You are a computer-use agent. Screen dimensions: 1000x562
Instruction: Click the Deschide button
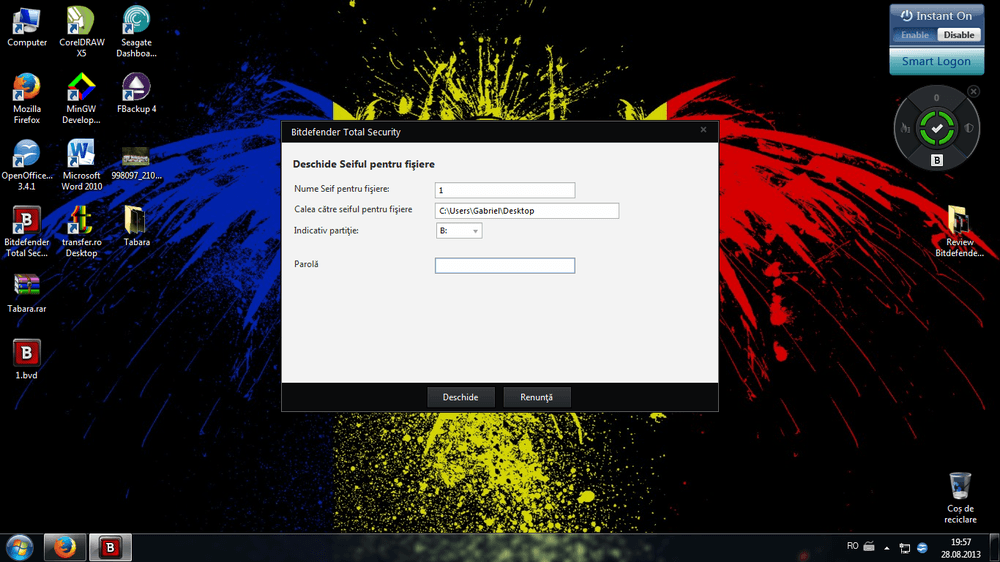click(460, 397)
